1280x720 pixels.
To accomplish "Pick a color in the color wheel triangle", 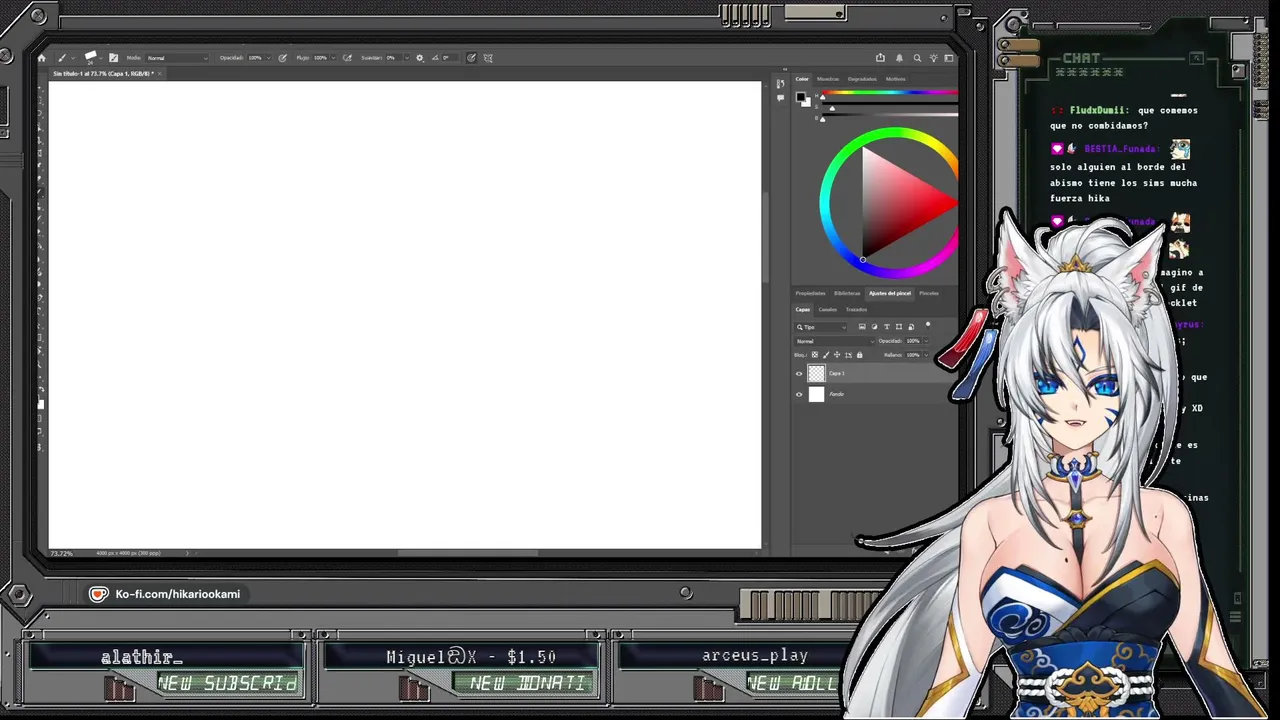I will coord(897,202).
